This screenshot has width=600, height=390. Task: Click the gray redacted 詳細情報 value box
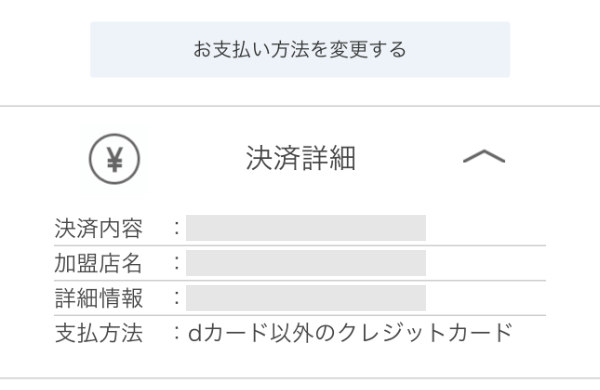click(306, 298)
